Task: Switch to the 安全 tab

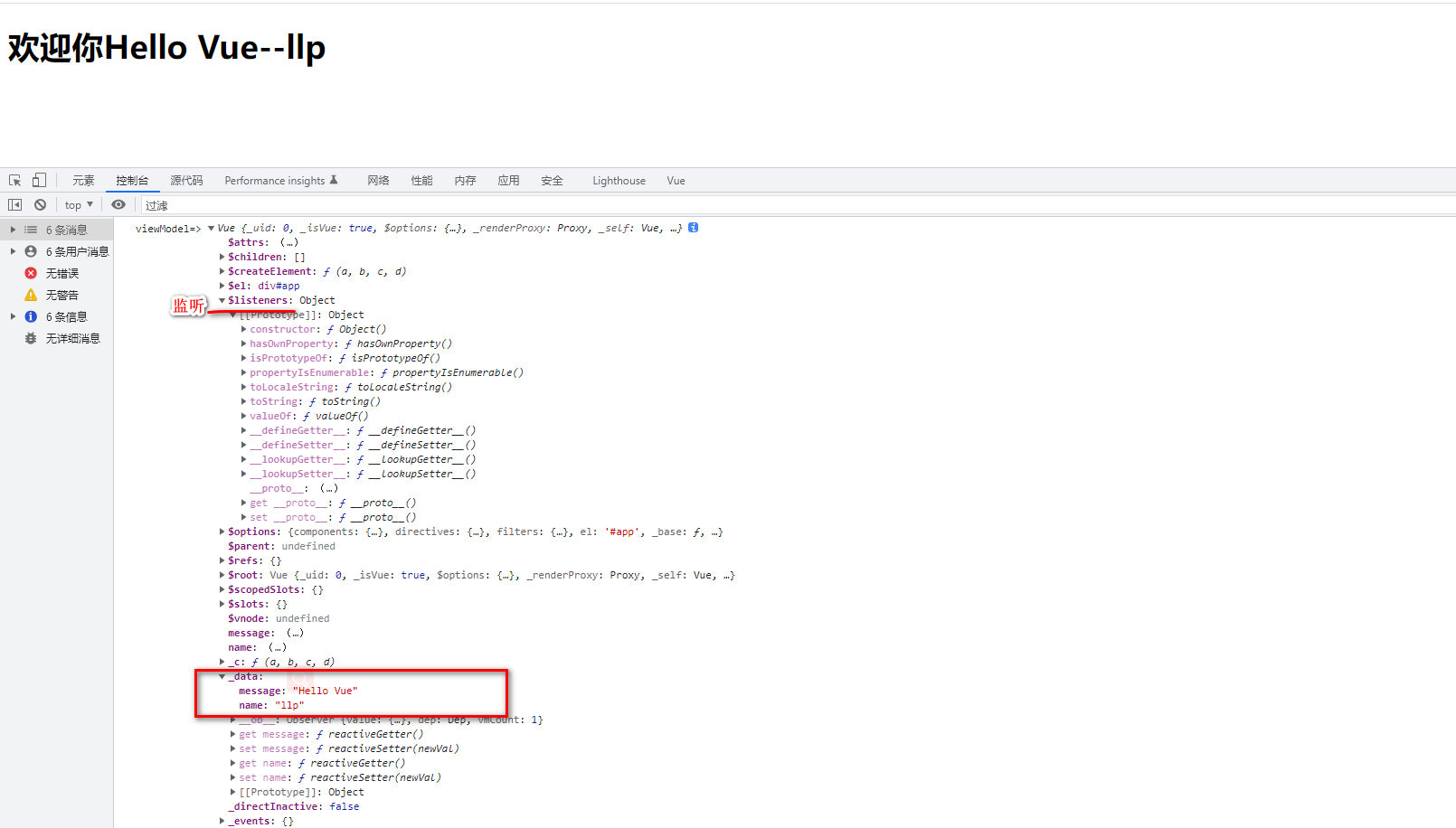Action: click(552, 181)
